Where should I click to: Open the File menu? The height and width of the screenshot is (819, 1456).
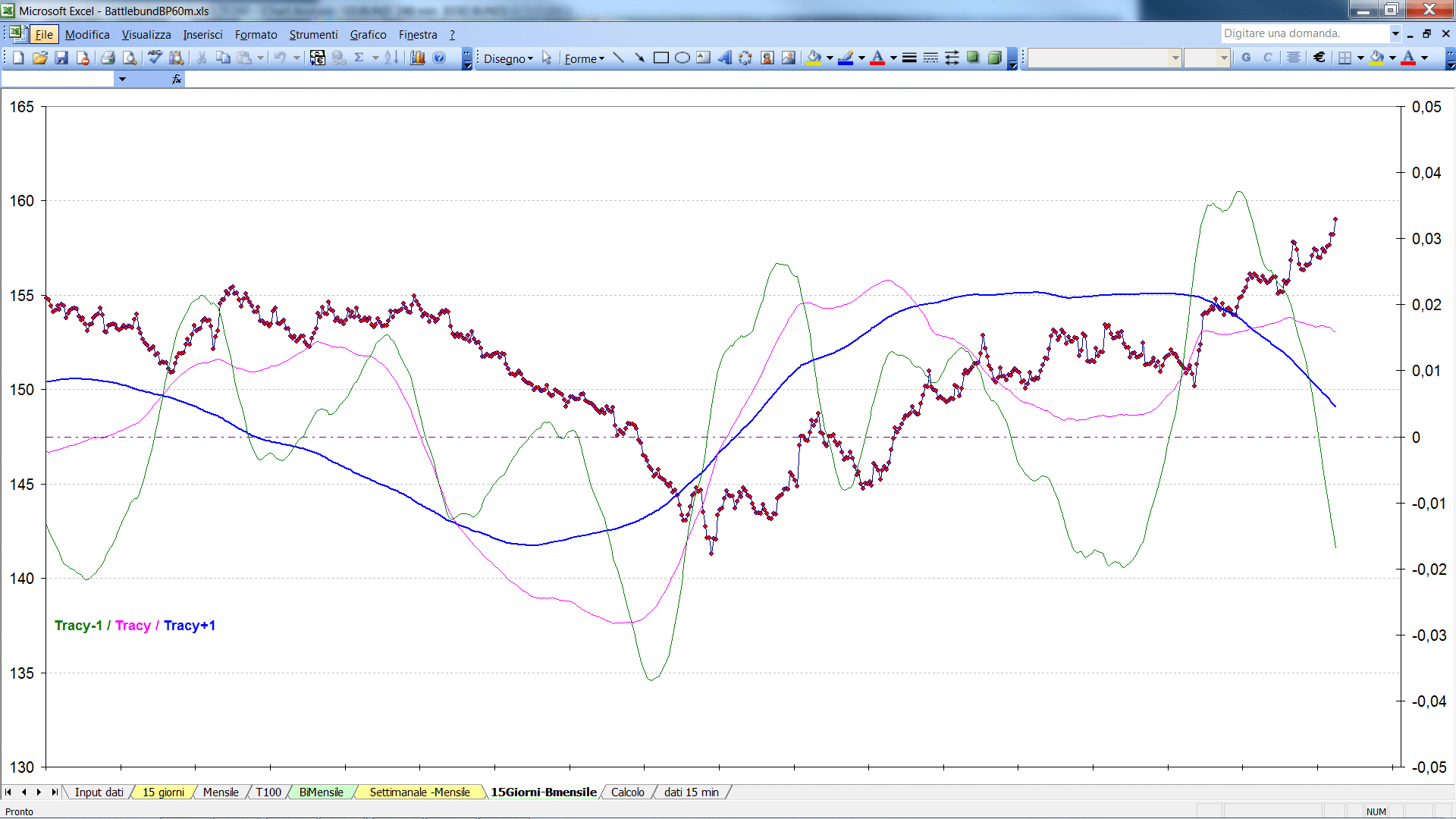(x=44, y=34)
